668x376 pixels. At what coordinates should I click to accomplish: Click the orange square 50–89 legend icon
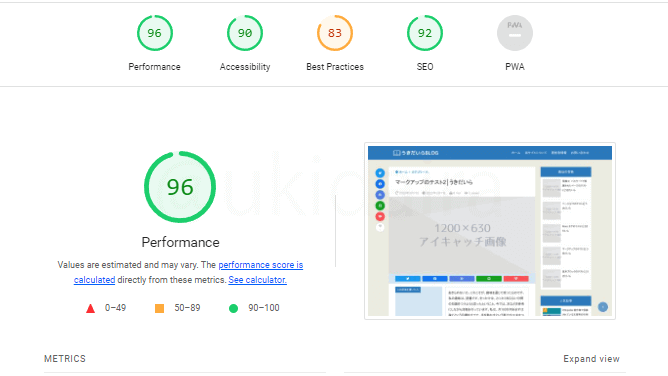[x=159, y=308]
